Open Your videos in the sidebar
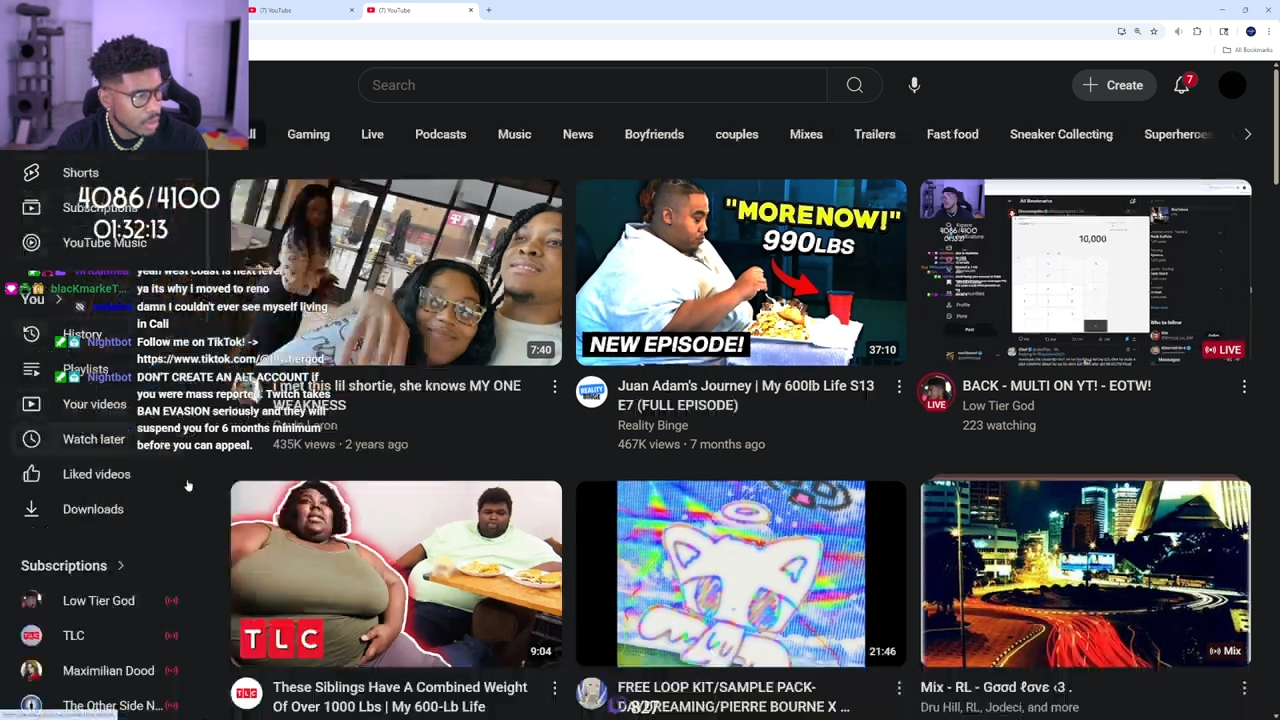1280x720 pixels. (x=94, y=404)
